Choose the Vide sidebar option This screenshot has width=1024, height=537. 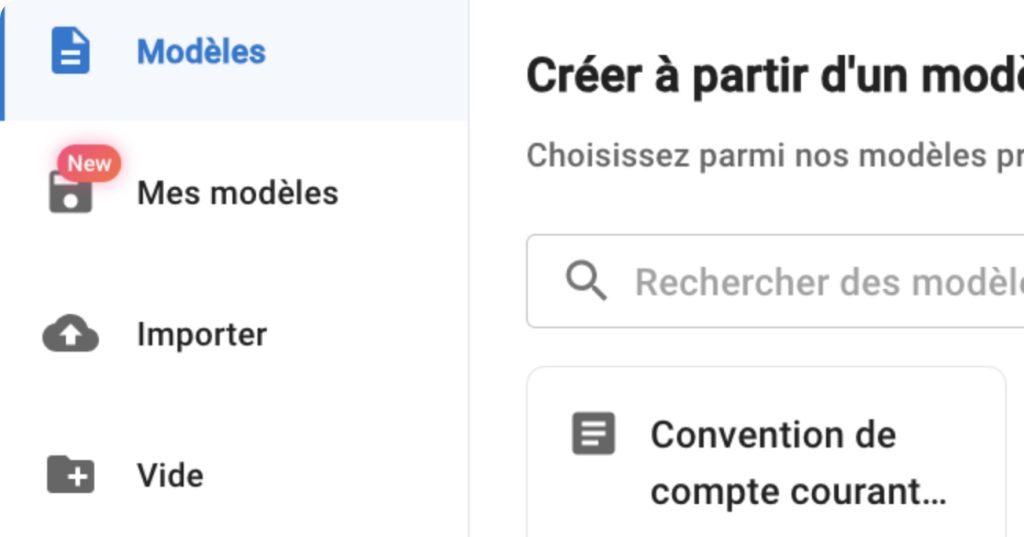click(170, 475)
